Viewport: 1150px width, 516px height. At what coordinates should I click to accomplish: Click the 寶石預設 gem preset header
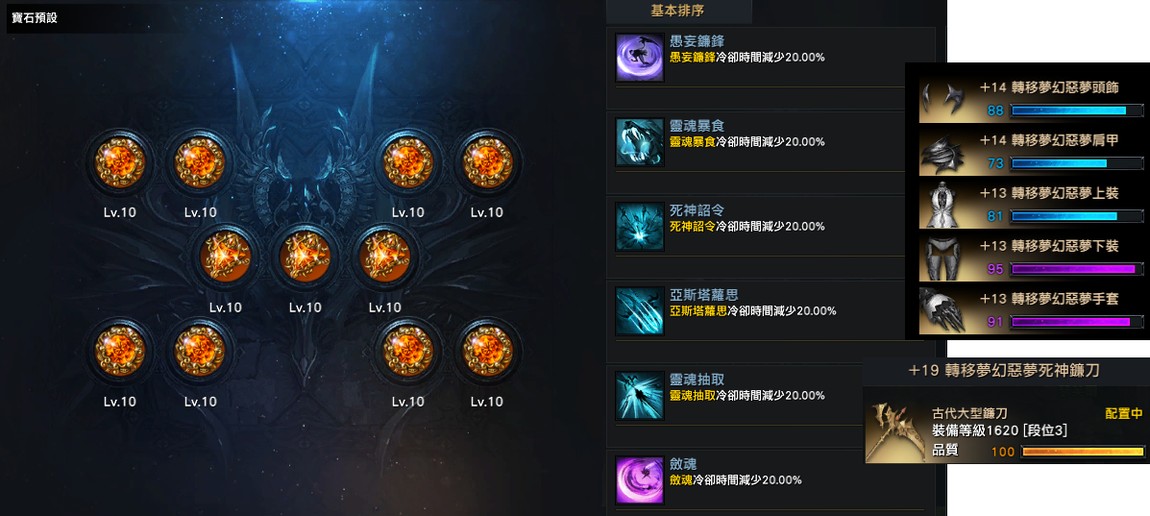click(x=34, y=18)
